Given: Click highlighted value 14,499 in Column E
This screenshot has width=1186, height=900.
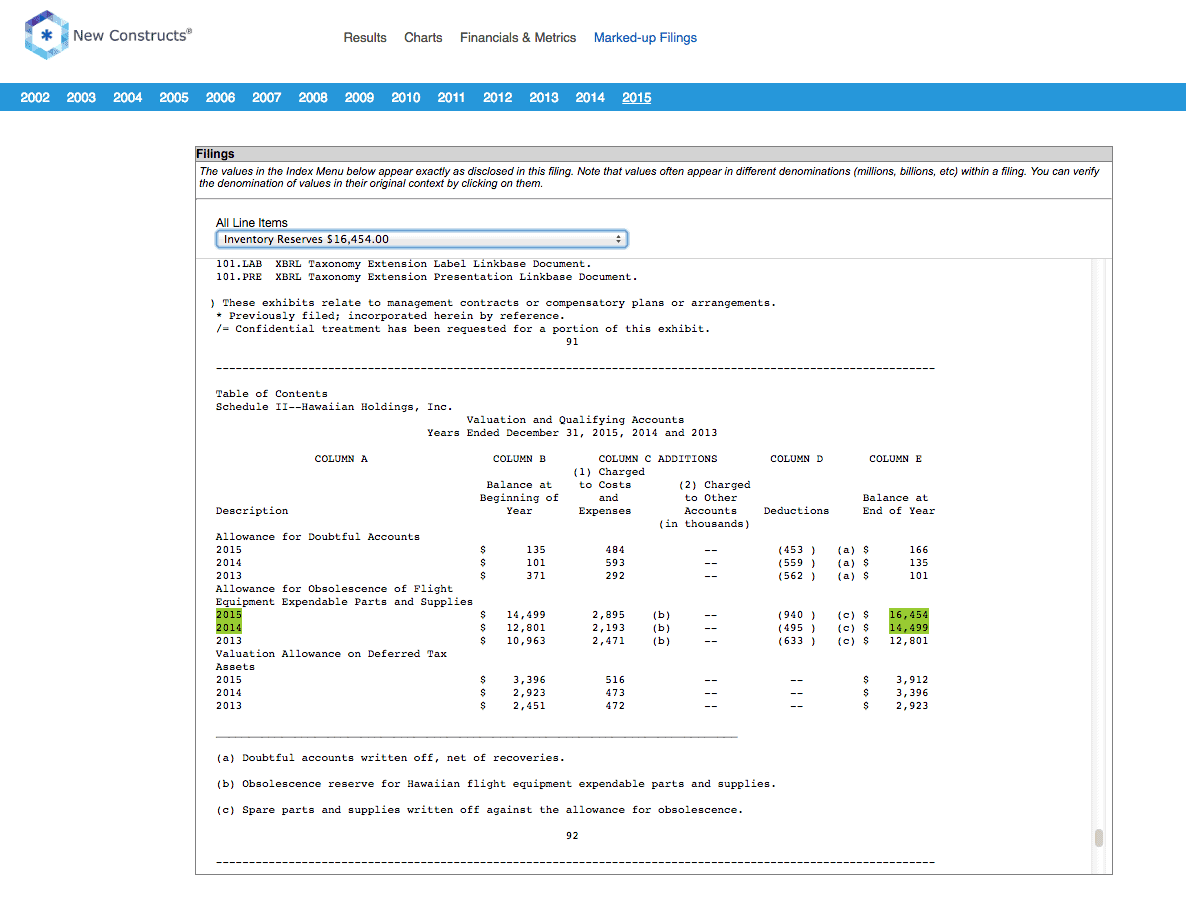Looking at the screenshot, I should [908, 628].
